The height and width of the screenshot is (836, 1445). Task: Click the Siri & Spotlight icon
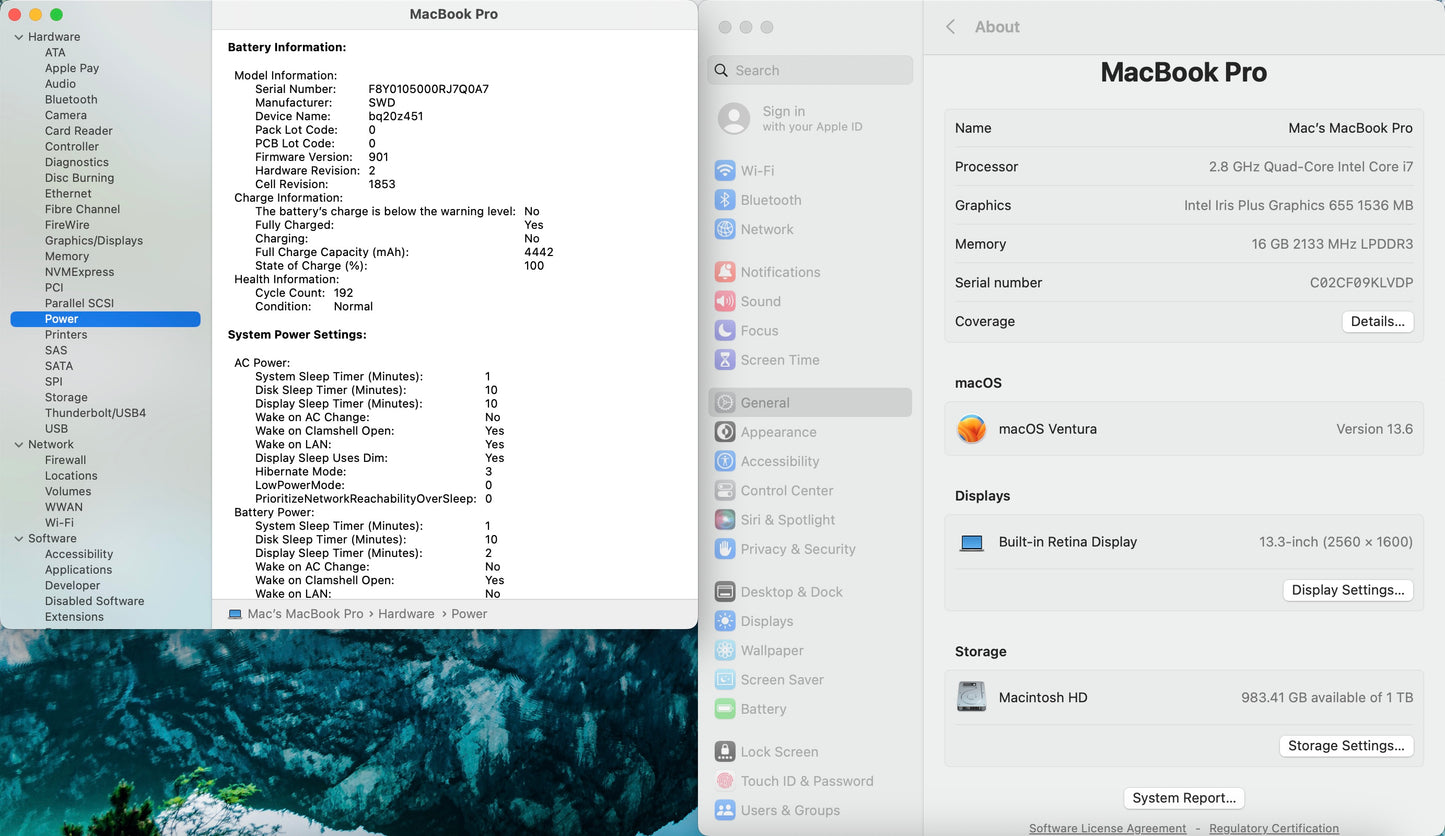pos(725,520)
